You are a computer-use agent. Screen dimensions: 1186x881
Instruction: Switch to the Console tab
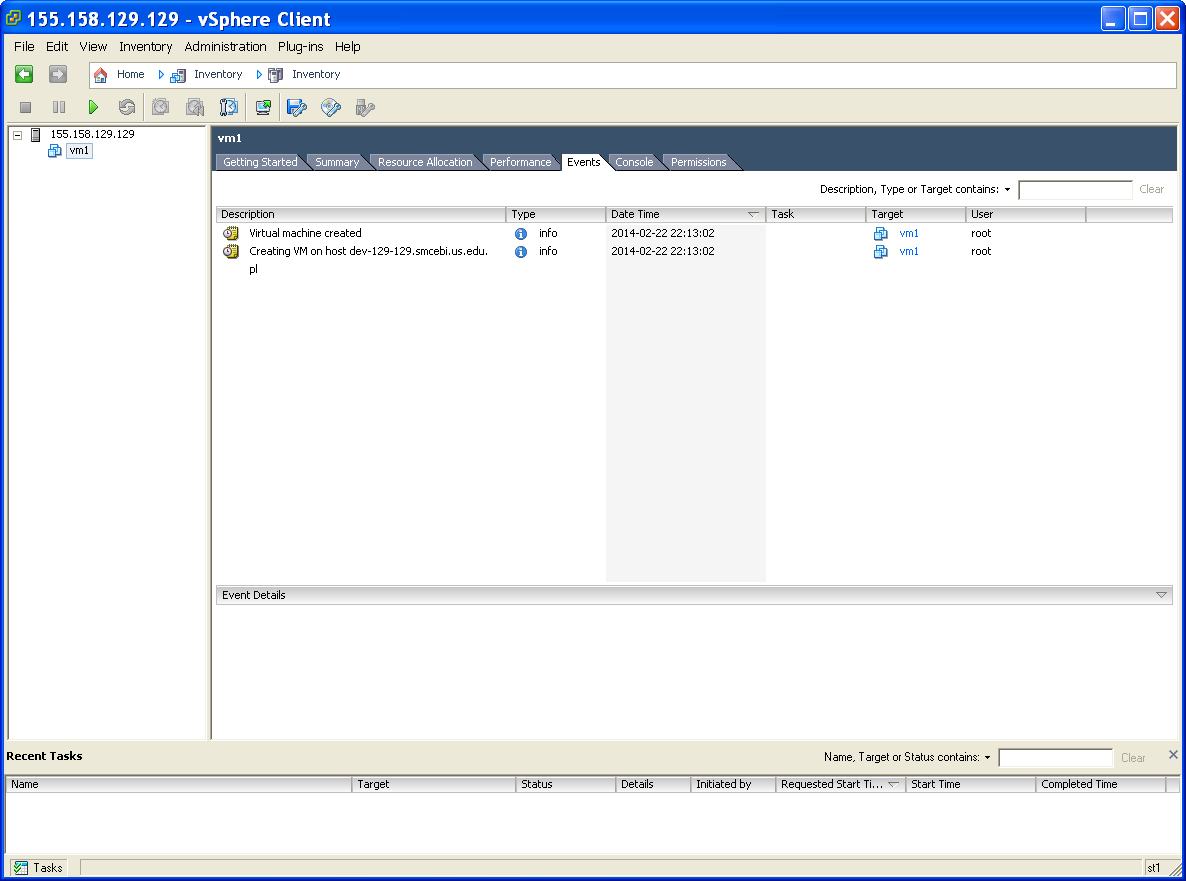tap(634, 163)
